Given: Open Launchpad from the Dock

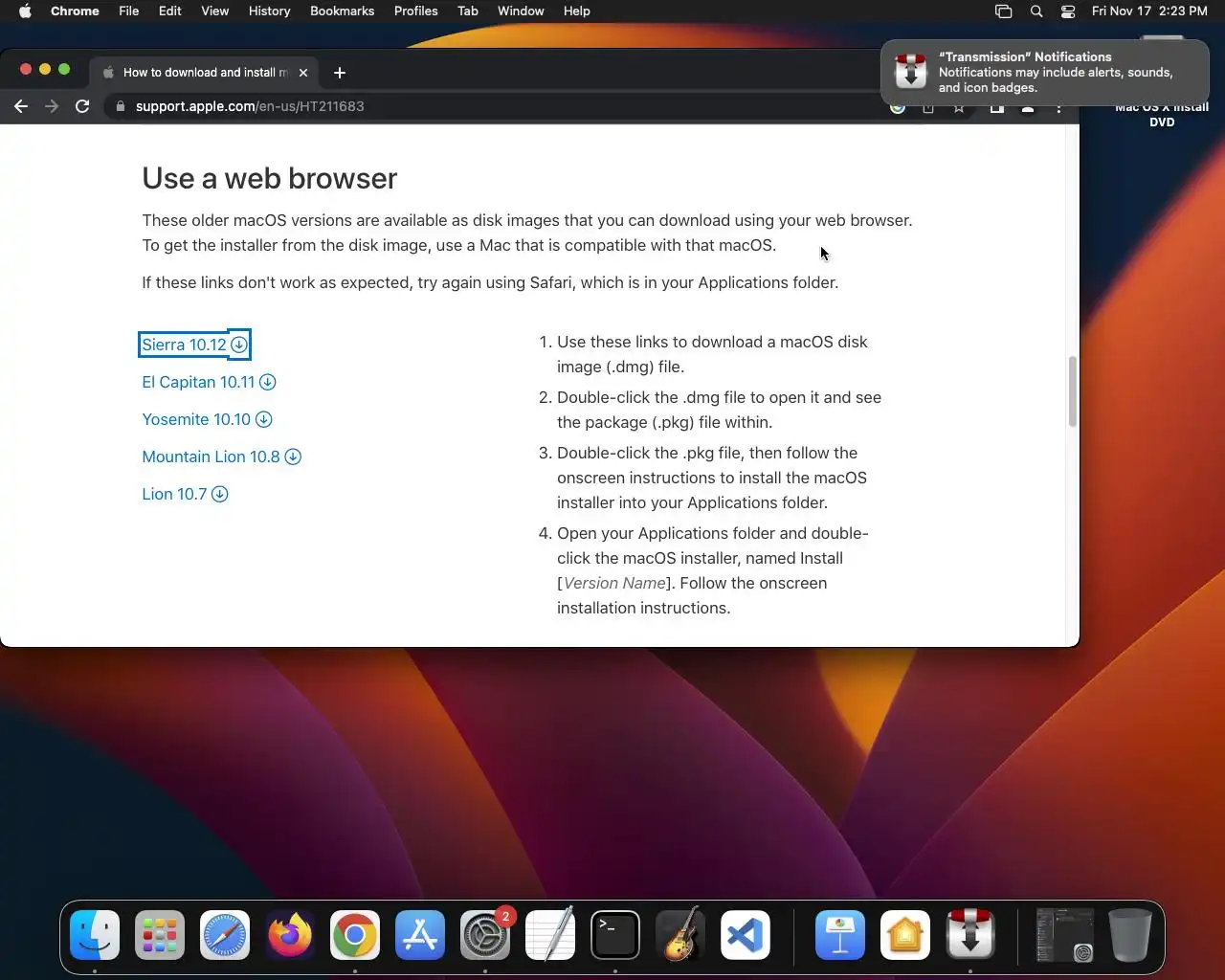Looking at the screenshot, I should pos(160,935).
